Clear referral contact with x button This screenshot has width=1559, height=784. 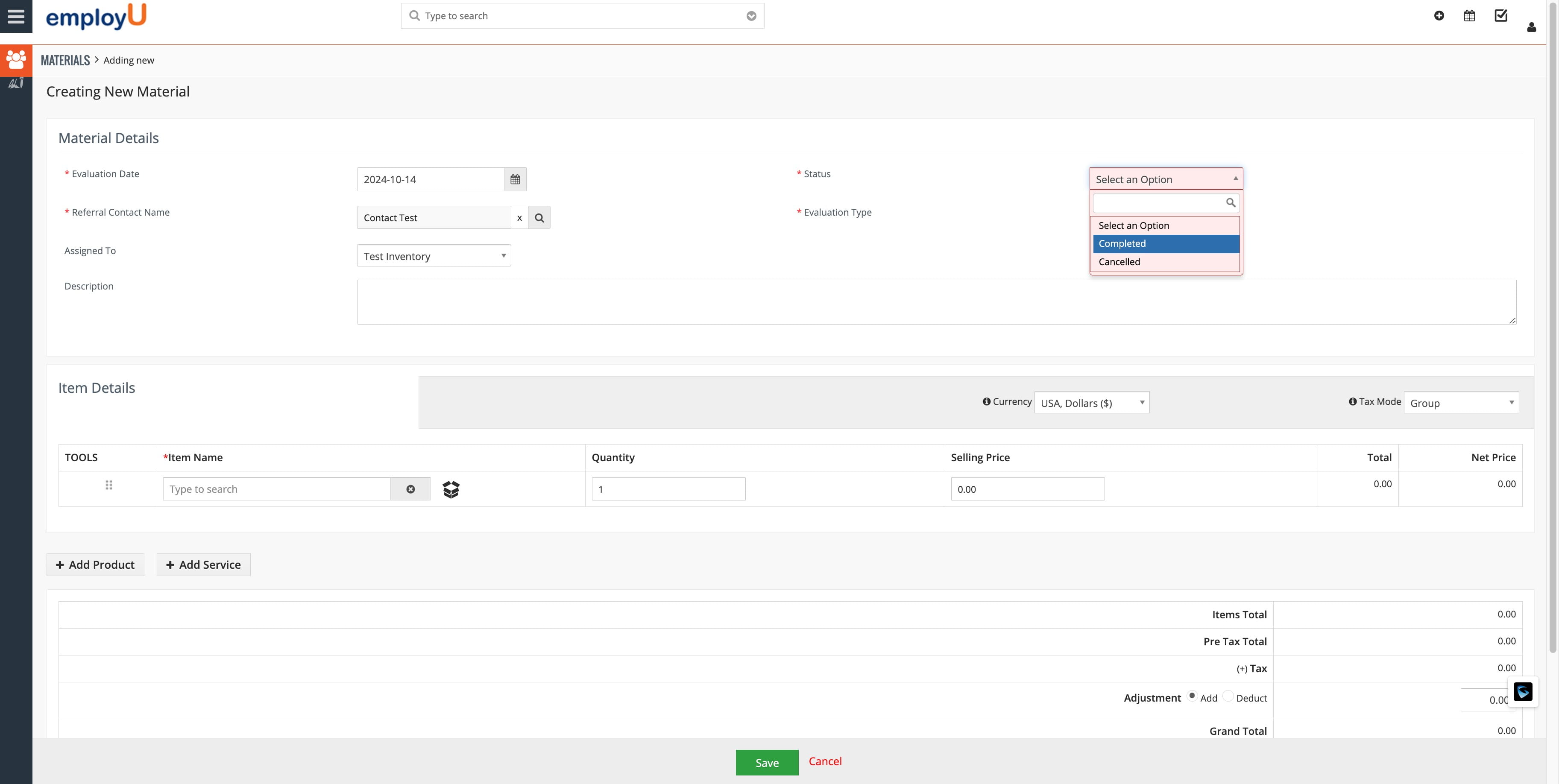(x=519, y=218)
